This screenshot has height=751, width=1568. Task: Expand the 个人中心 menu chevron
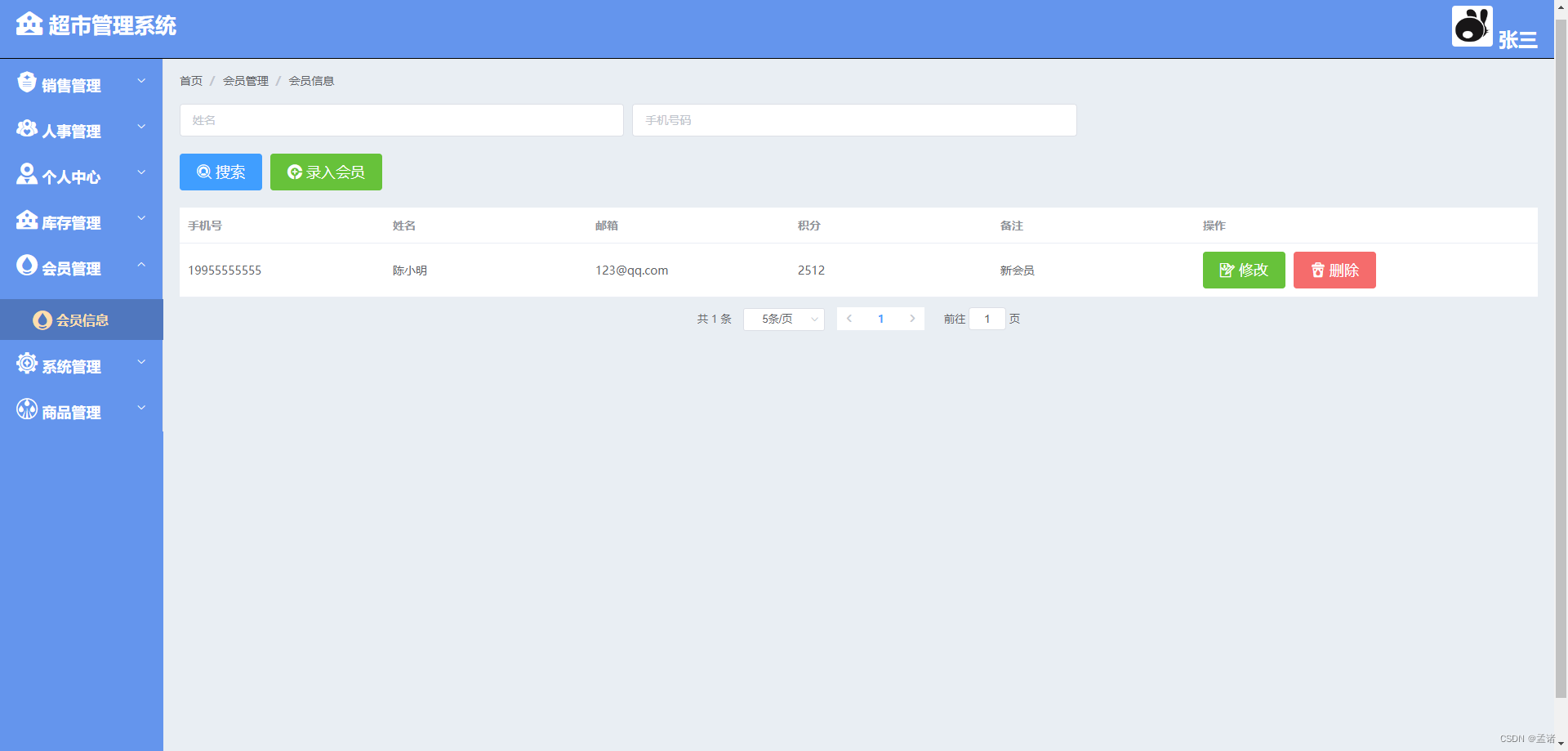coord(141,172)
